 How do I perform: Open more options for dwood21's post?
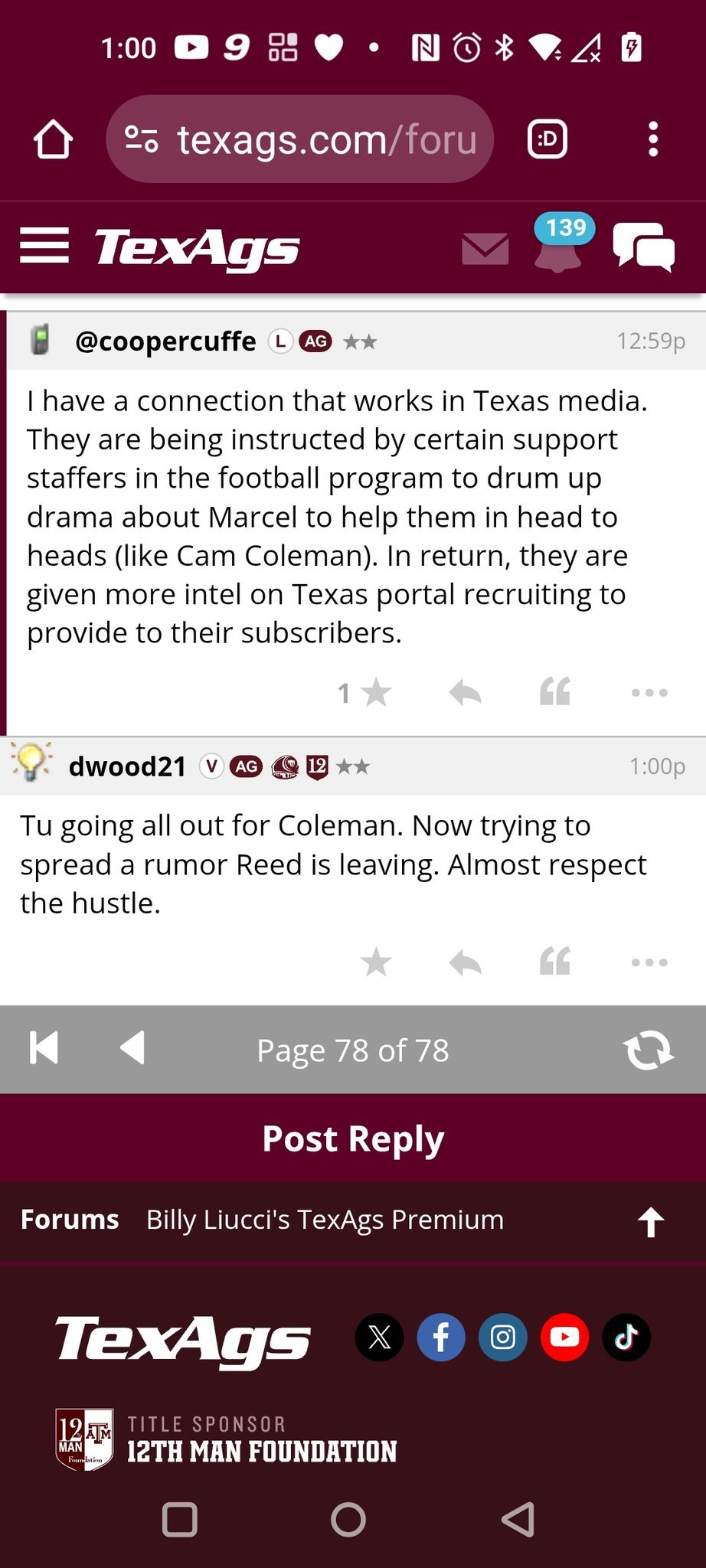649,962
